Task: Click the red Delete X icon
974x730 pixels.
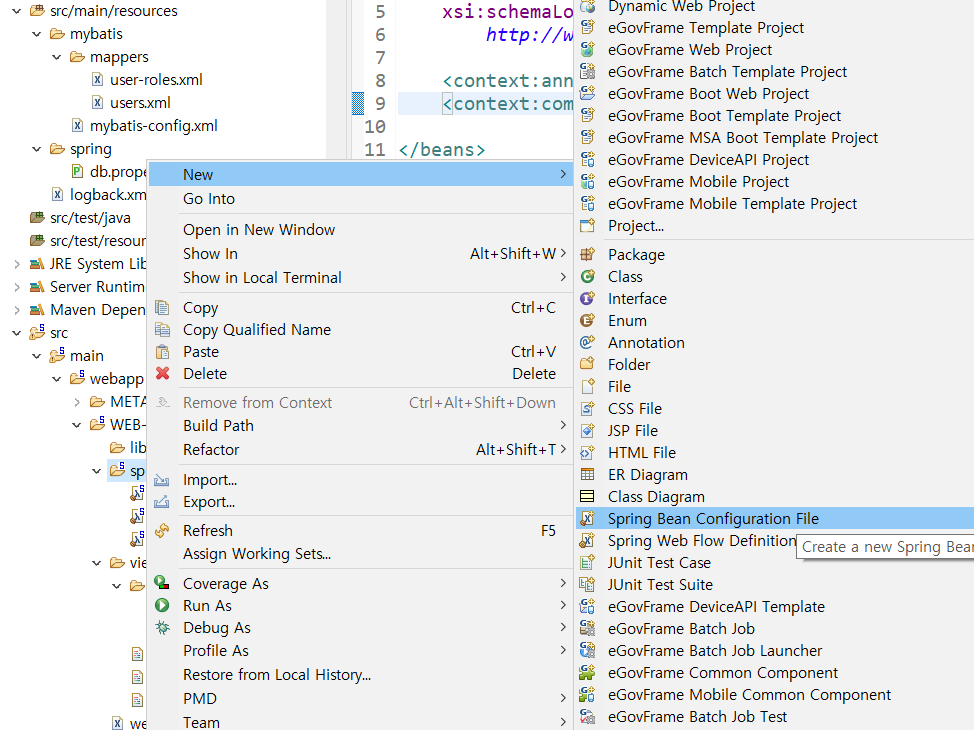Action: [162, 373]
